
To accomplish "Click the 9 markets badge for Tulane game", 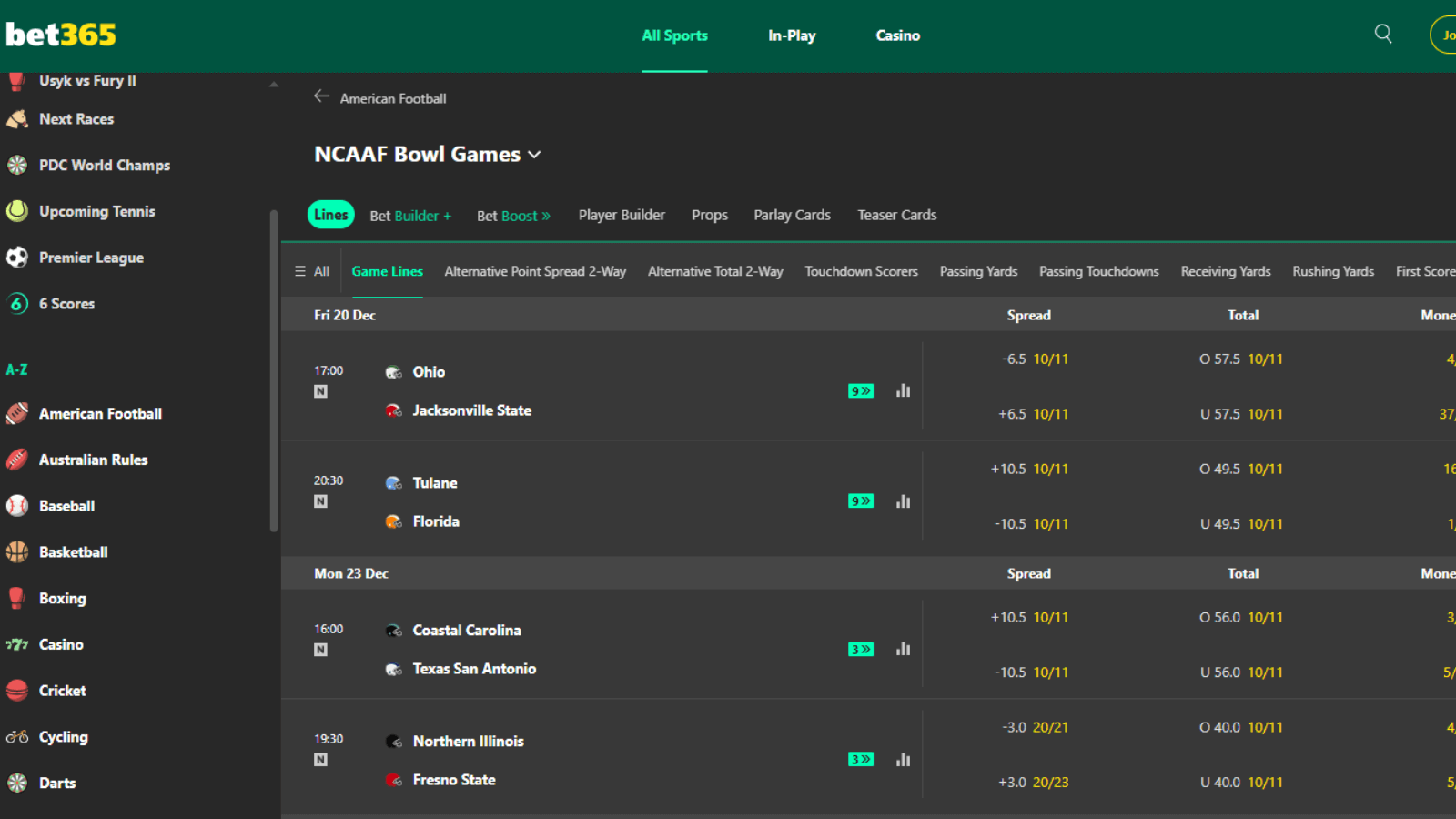I will coord(861,501).
